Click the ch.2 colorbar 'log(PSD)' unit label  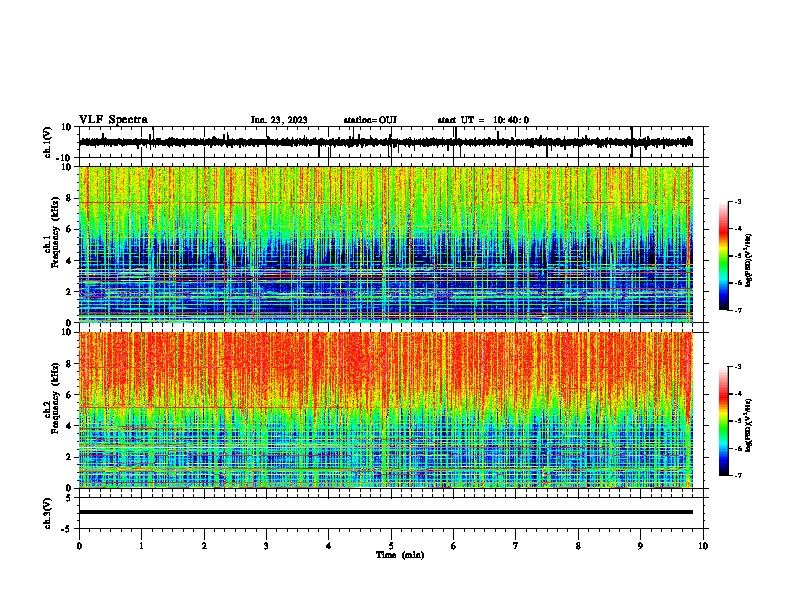pyautogui.click(x=749, y=425)
